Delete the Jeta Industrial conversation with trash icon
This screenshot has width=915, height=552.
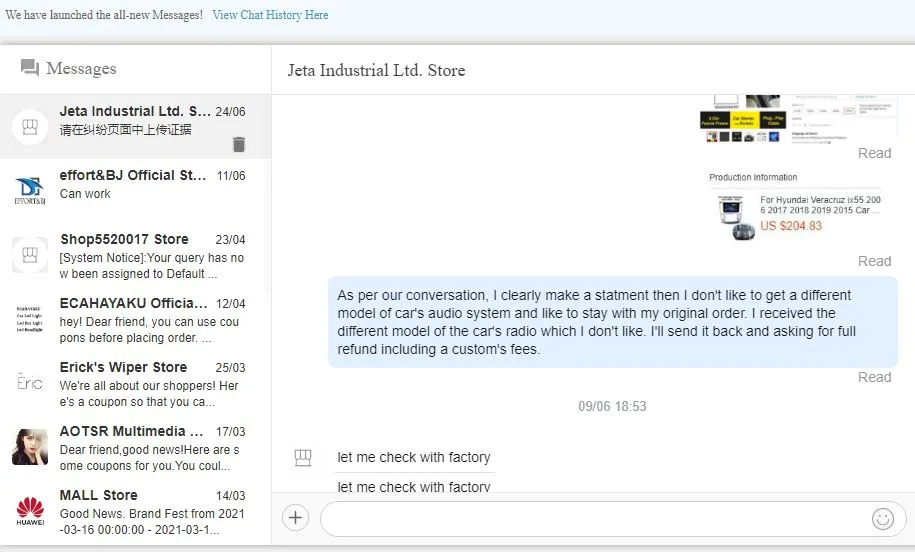[x=238, y=144]
